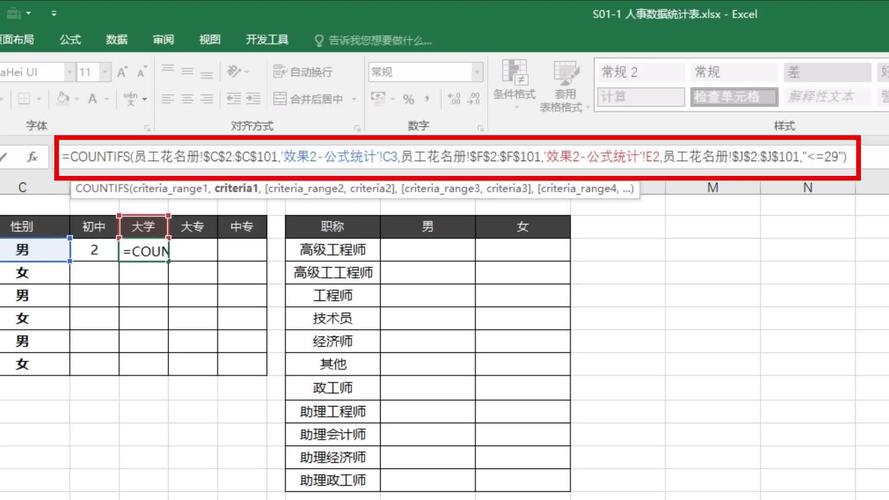Expand the number format 常规 dropdown
Image resolution: width=889 pixels, height=500 pixels.
tap(477, 72)
